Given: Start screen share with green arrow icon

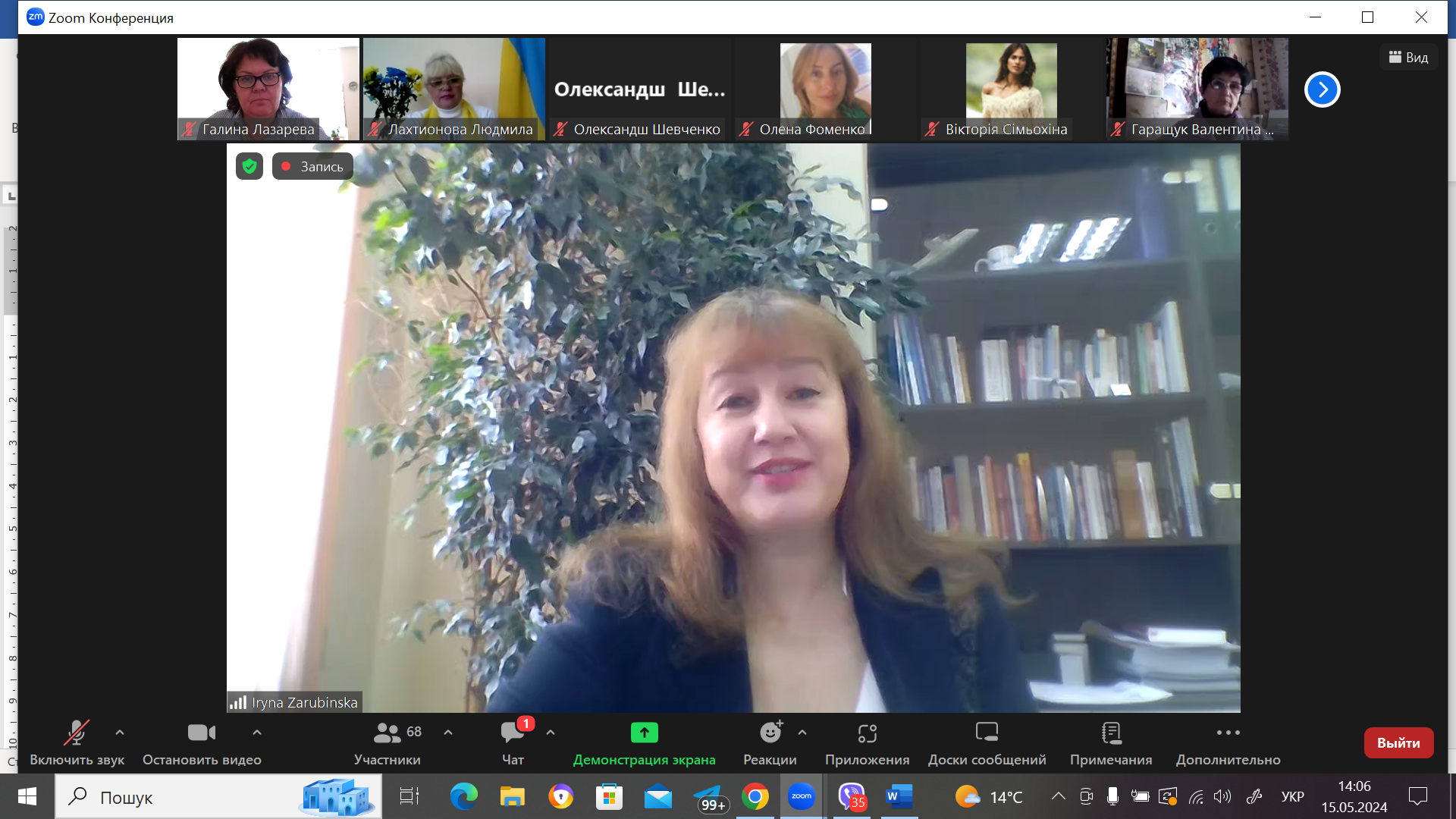Looking at the screenshot, I should (x=644, y=733).
